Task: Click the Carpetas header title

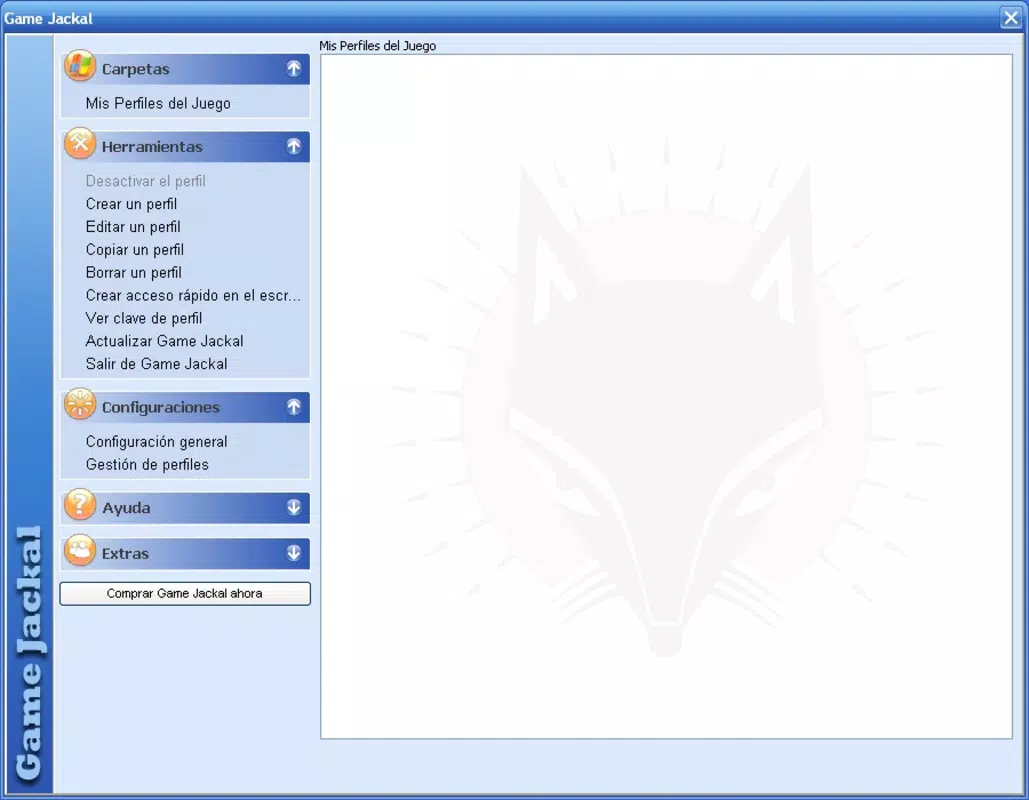Action: click(136, 69)
